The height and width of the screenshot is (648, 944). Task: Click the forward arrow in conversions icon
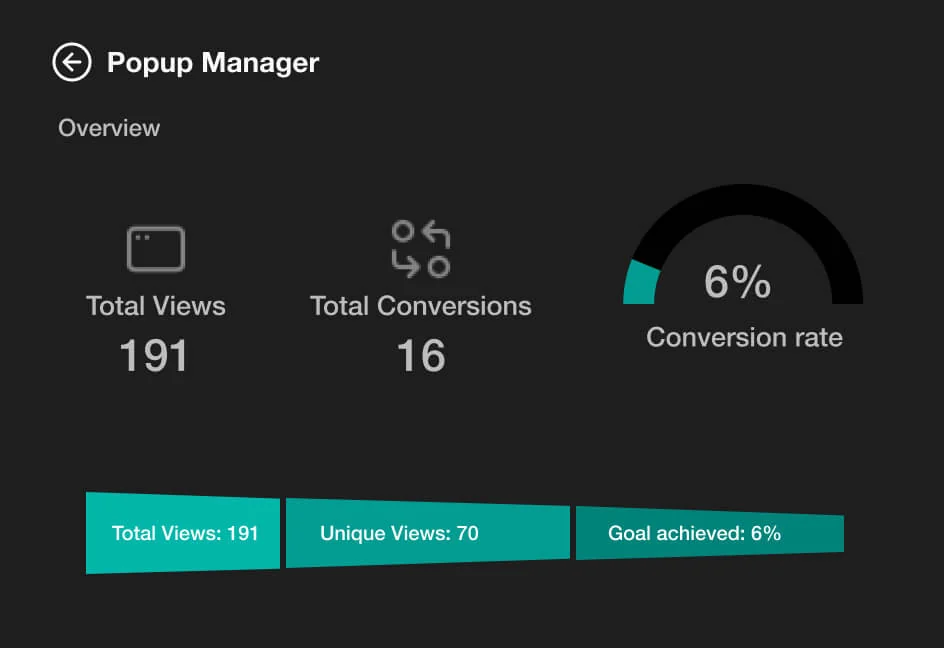tap(405, 265)
